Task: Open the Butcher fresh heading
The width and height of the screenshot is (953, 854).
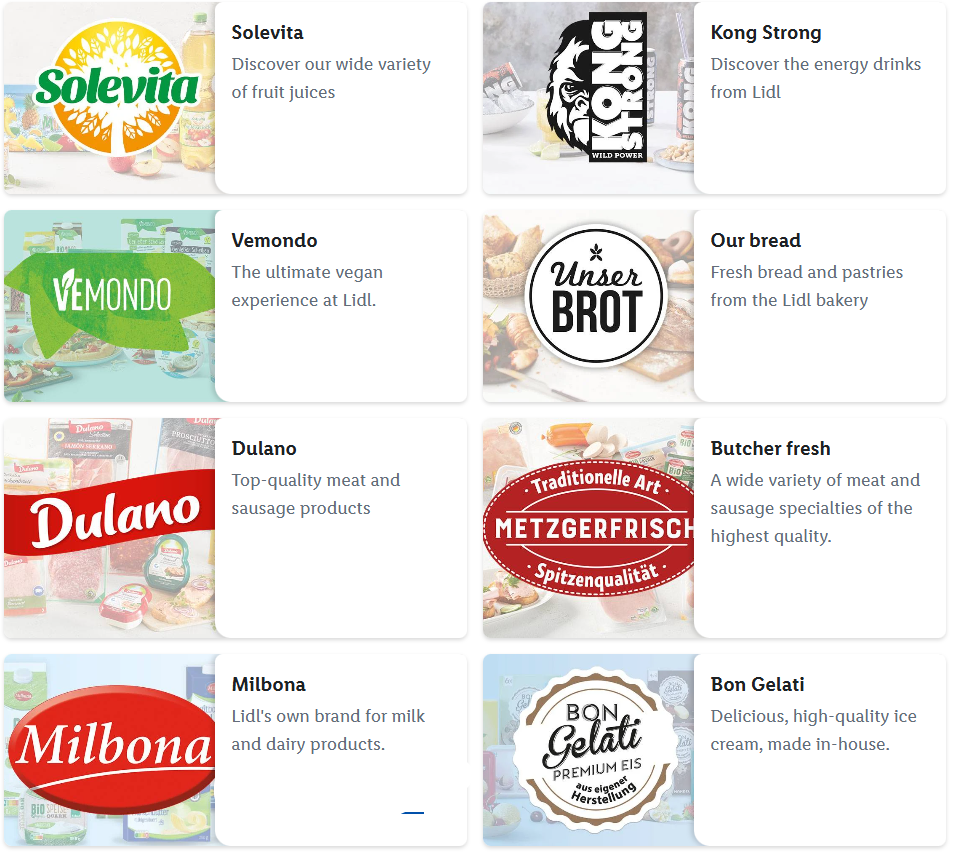Action: [770, 449]
